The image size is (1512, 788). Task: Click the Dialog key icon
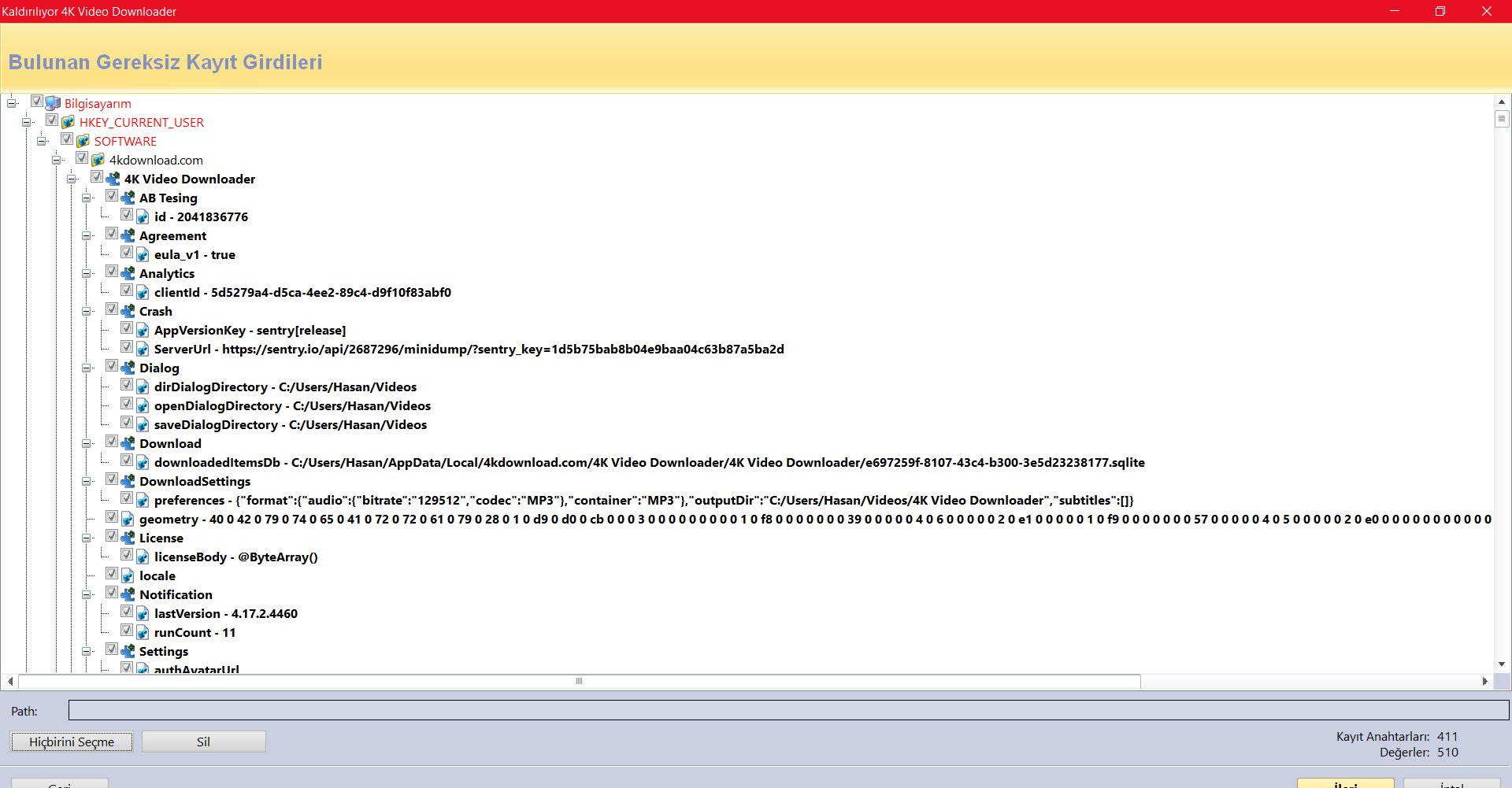pos(128,368)
